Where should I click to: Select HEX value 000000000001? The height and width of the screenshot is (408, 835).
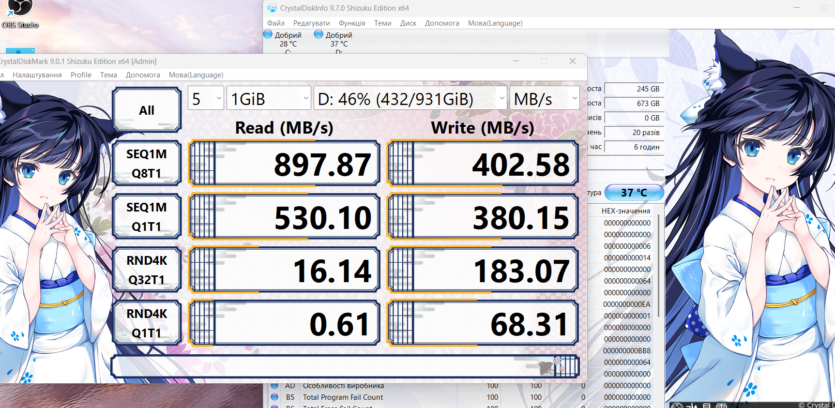click(627, 316)
